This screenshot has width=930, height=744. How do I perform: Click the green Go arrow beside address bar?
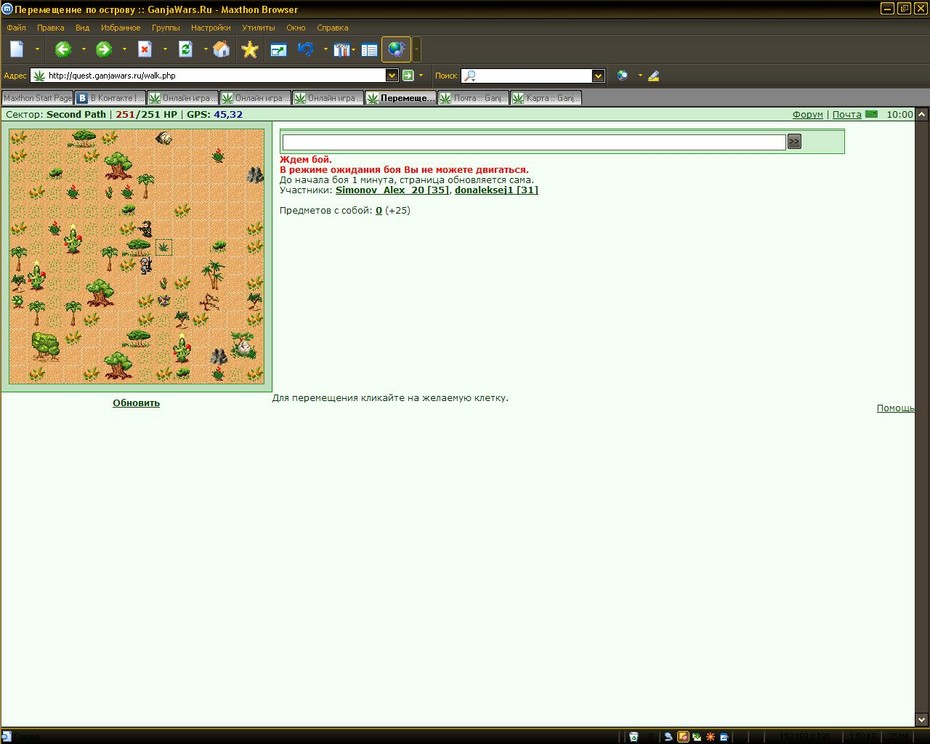point(408,75)
